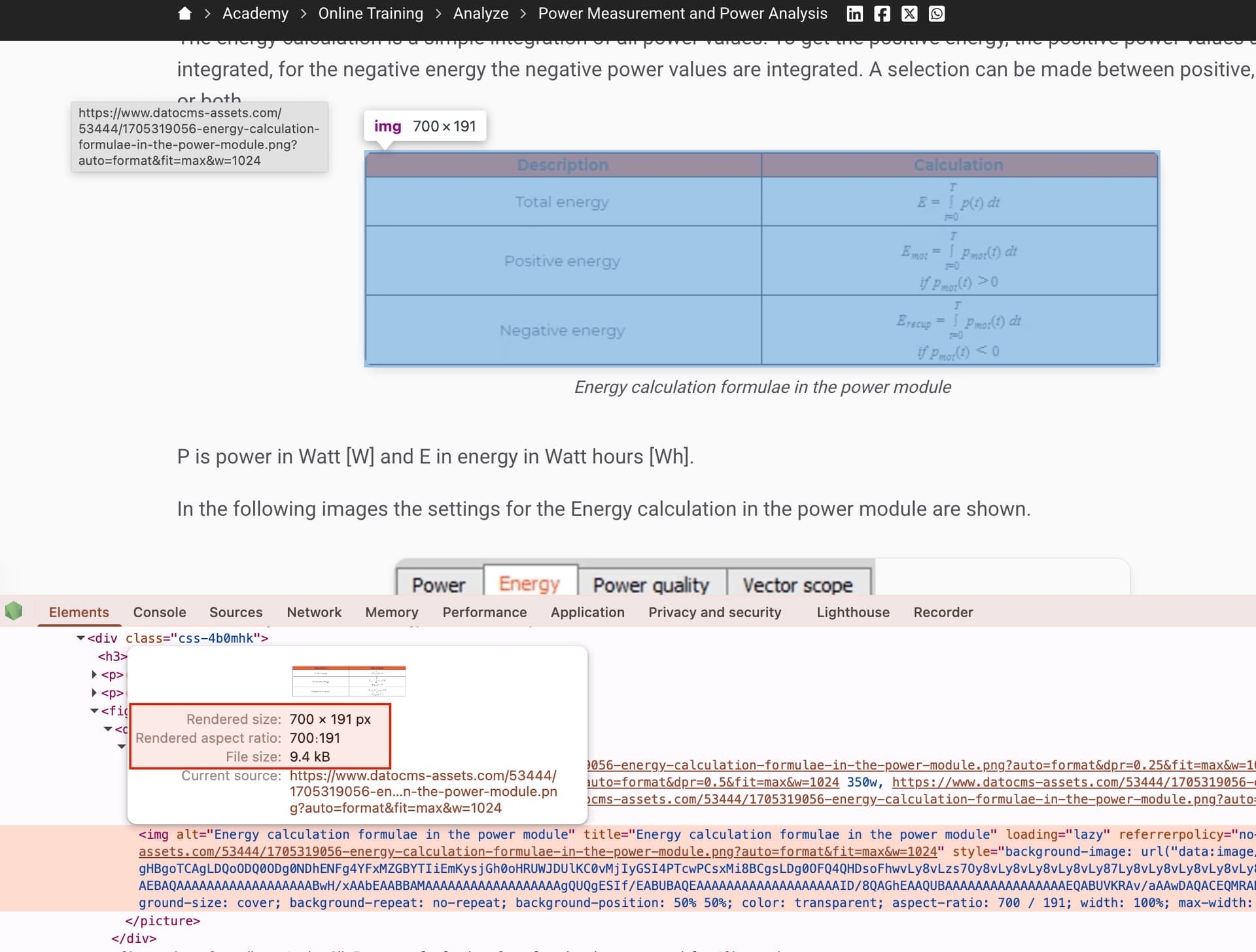Open the srcset link with dpr=0.25
This screenshot has width=1256, height=952.
pos(920,765)
